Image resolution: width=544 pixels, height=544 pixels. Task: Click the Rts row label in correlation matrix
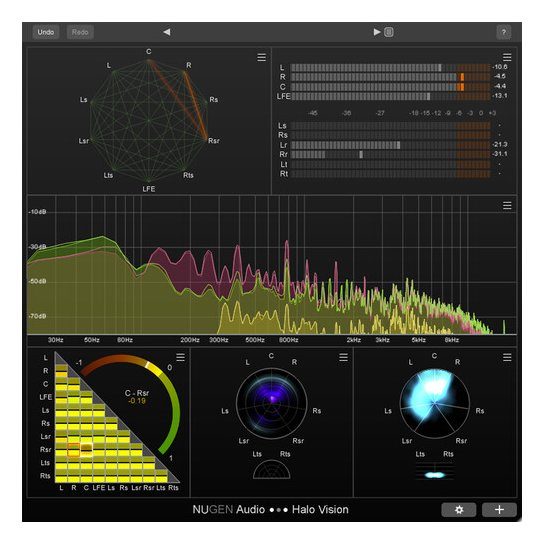tap(45, 476)
